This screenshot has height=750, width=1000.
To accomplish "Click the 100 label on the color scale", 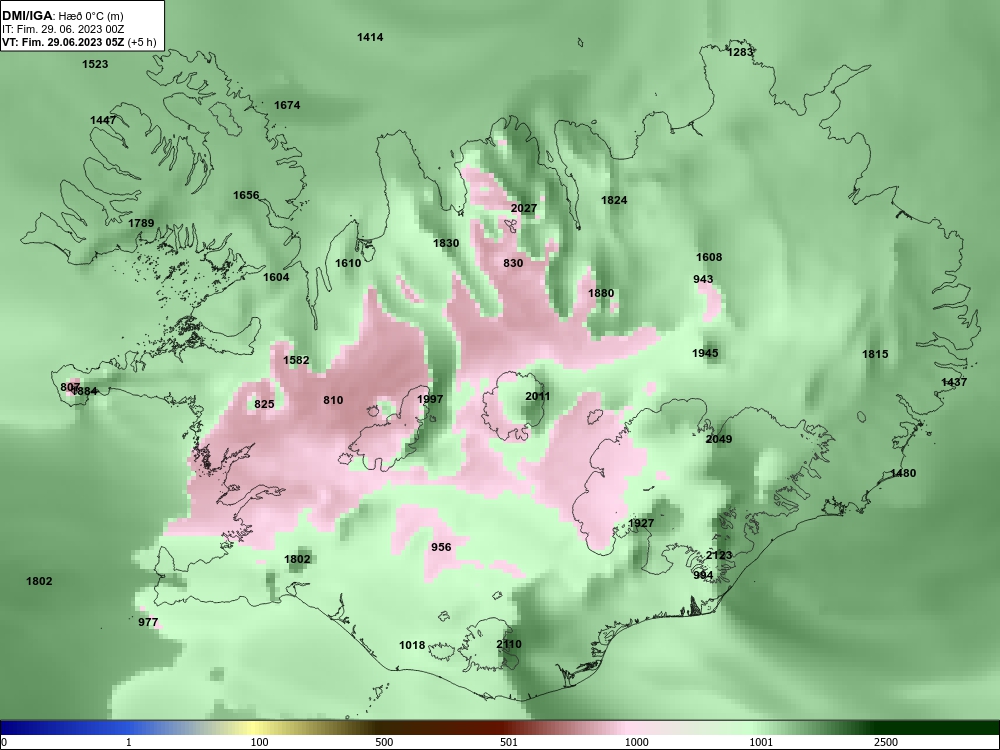I will [x=259, y=742].
